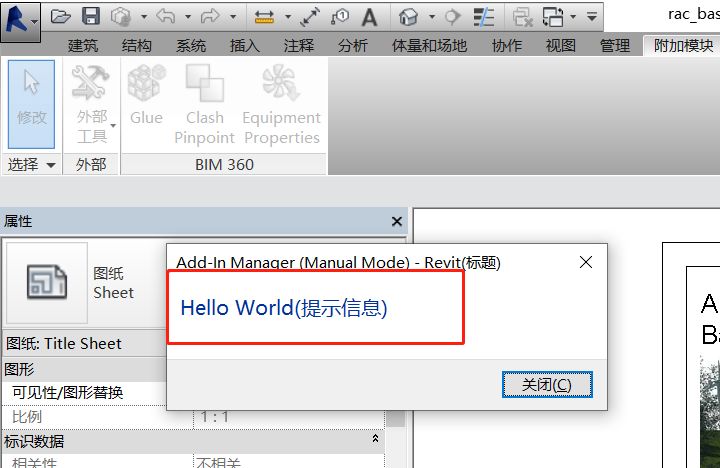Click the 1 : 1 scale value field
720x468 pixels.
(289, 417)
